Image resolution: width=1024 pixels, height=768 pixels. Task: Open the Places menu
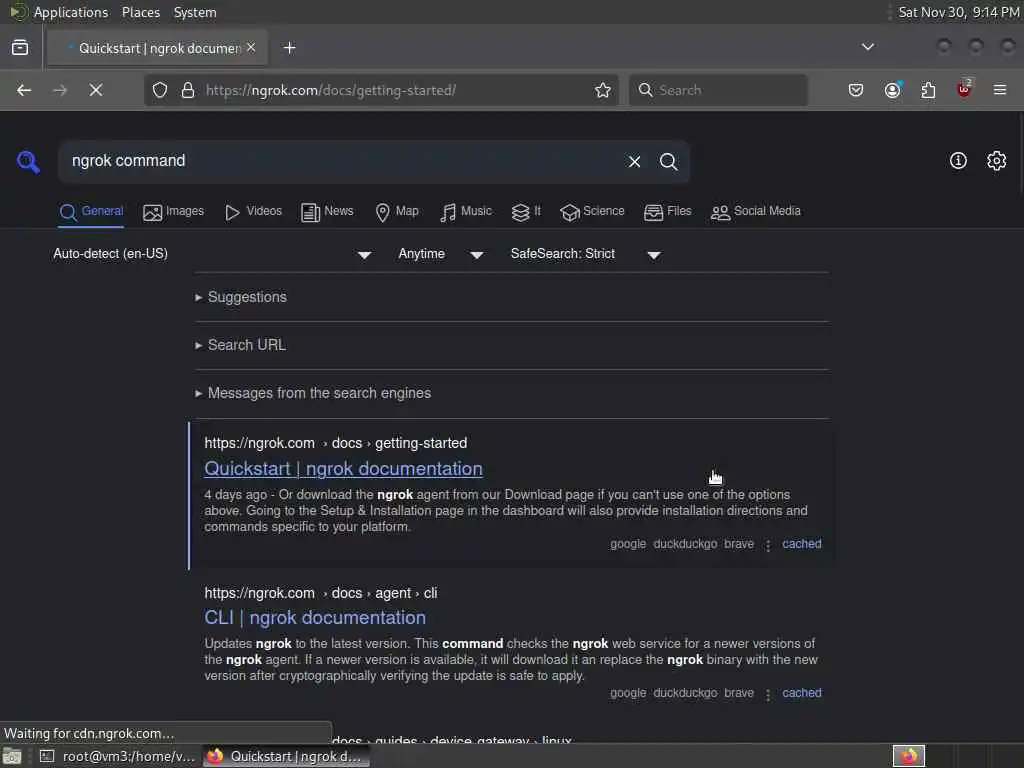click(141, 12)
